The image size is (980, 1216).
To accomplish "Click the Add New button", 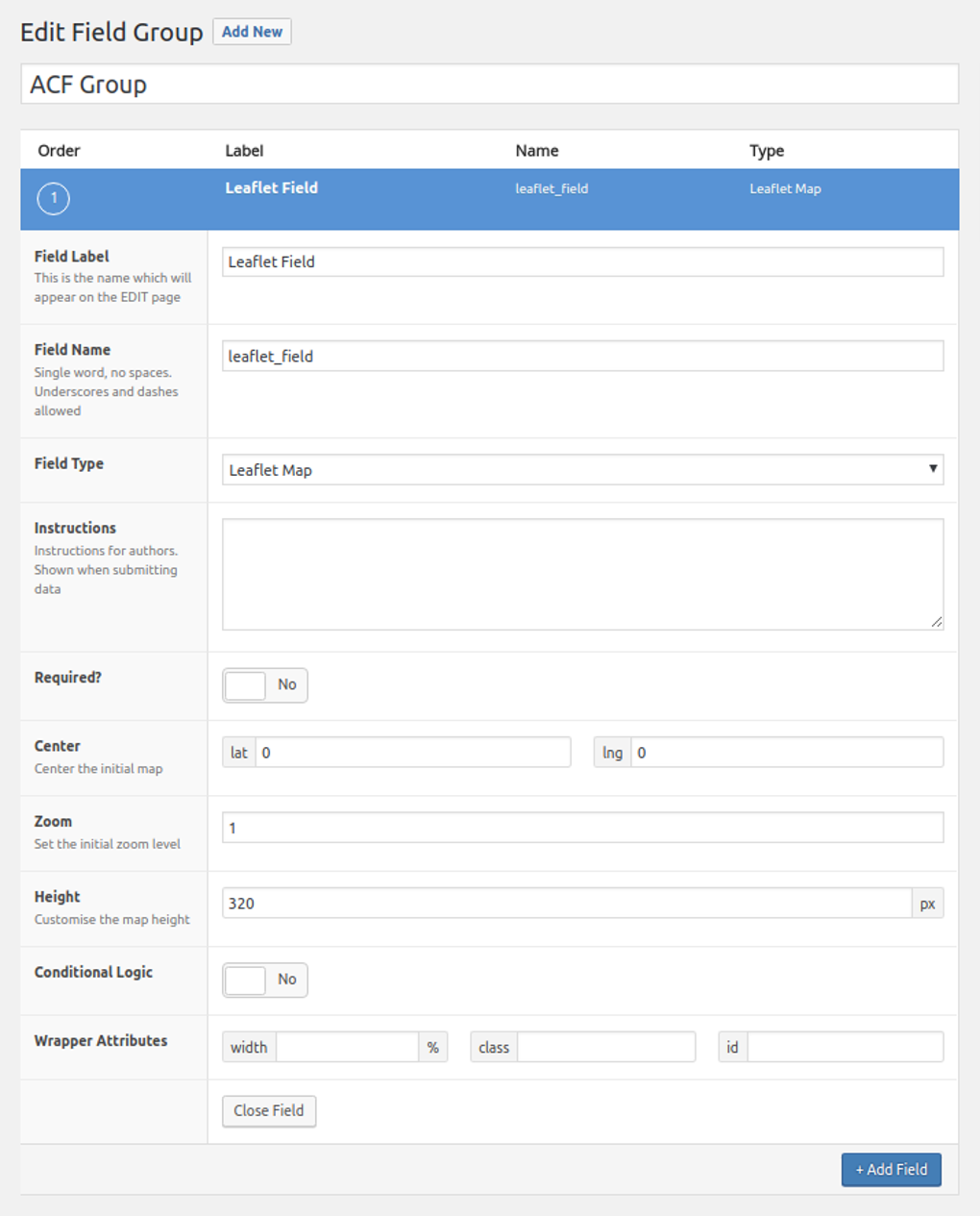I will coord(252,32).
